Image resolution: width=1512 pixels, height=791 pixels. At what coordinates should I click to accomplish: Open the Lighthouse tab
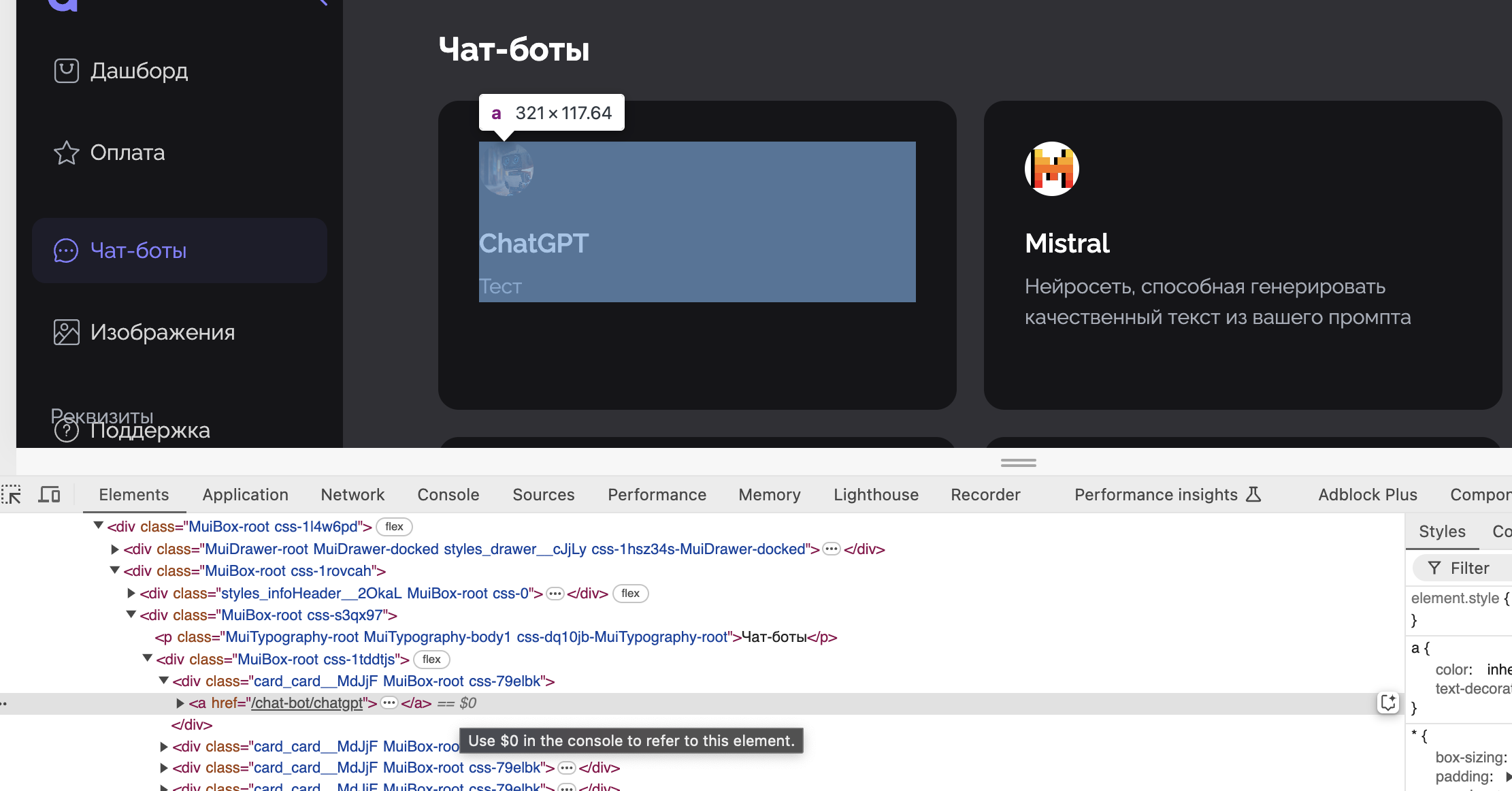876,494
